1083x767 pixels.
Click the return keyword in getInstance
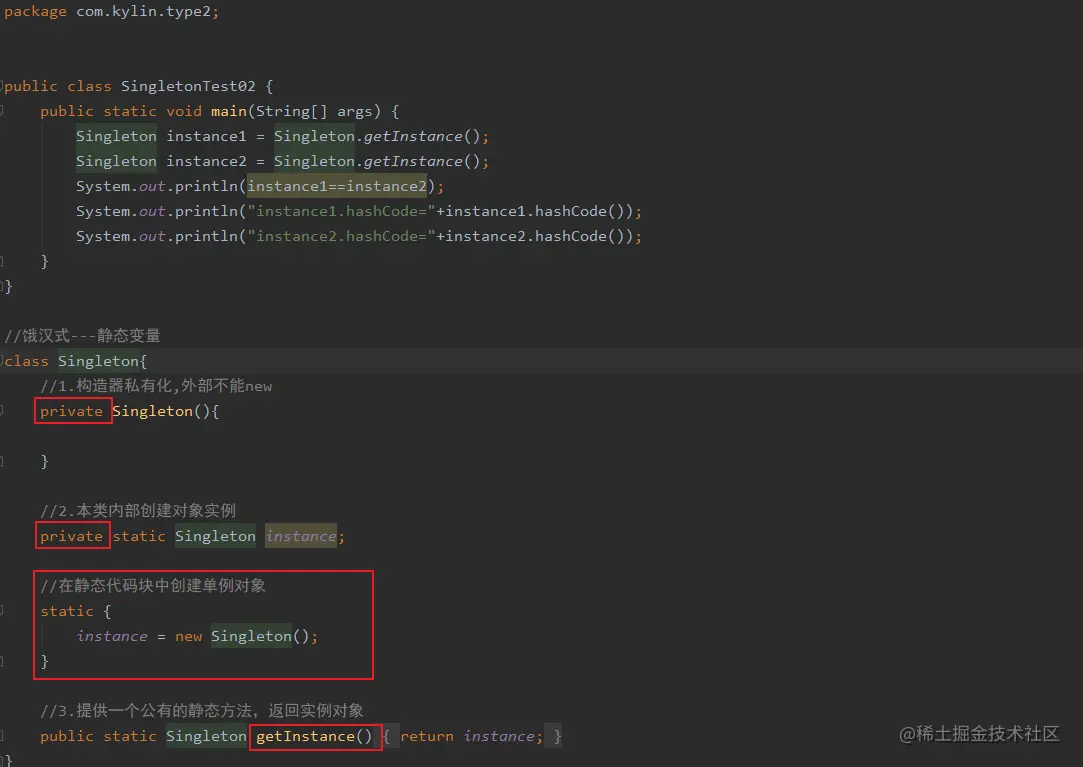(x=427, y=736)
